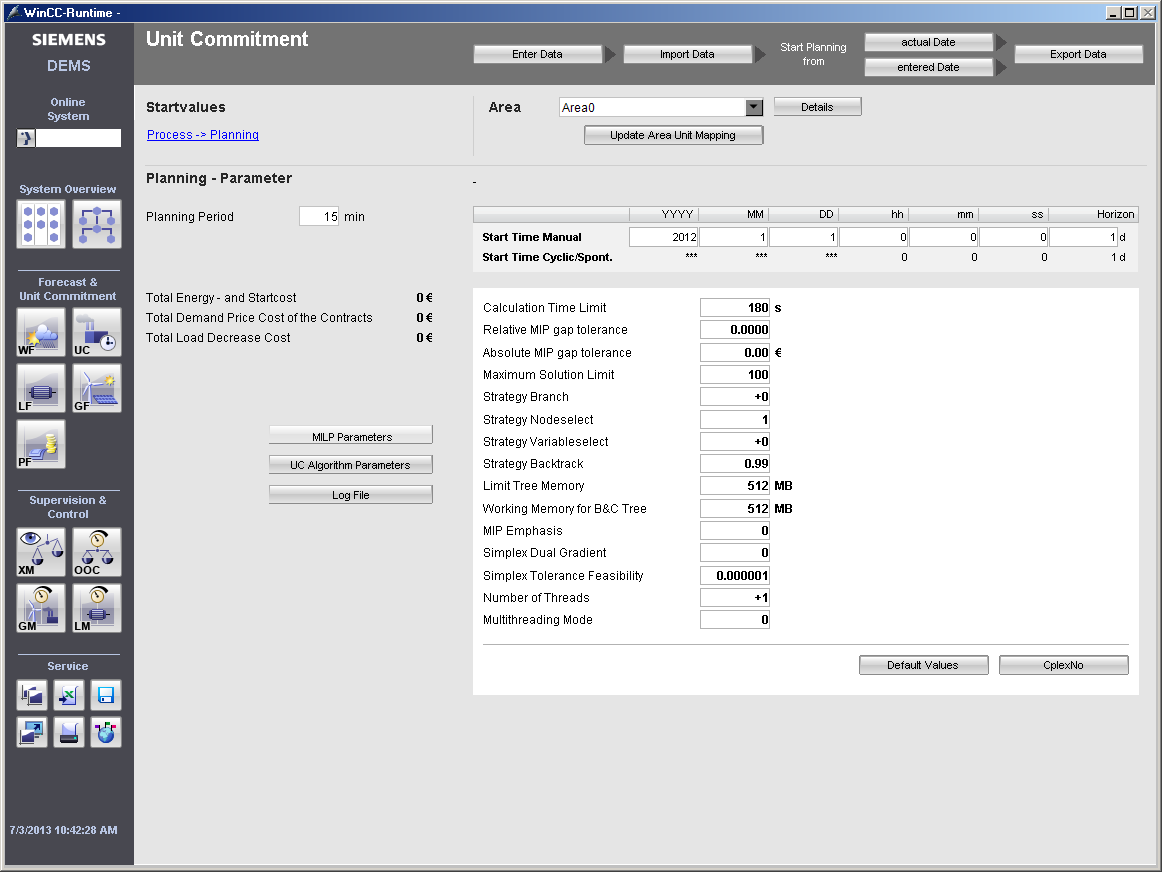
Task: Click Update Area Unit Mapping button
Action: [674, 135]
